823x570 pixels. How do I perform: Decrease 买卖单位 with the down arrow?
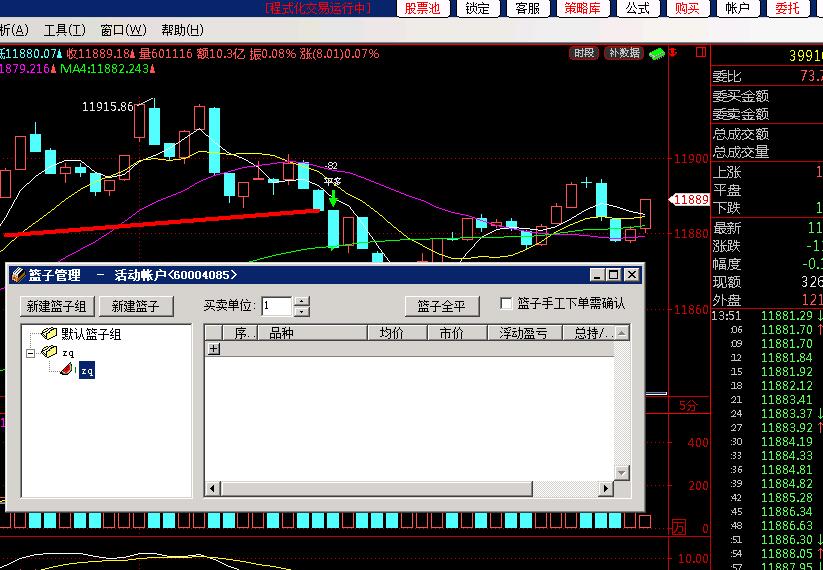[301, 311]
